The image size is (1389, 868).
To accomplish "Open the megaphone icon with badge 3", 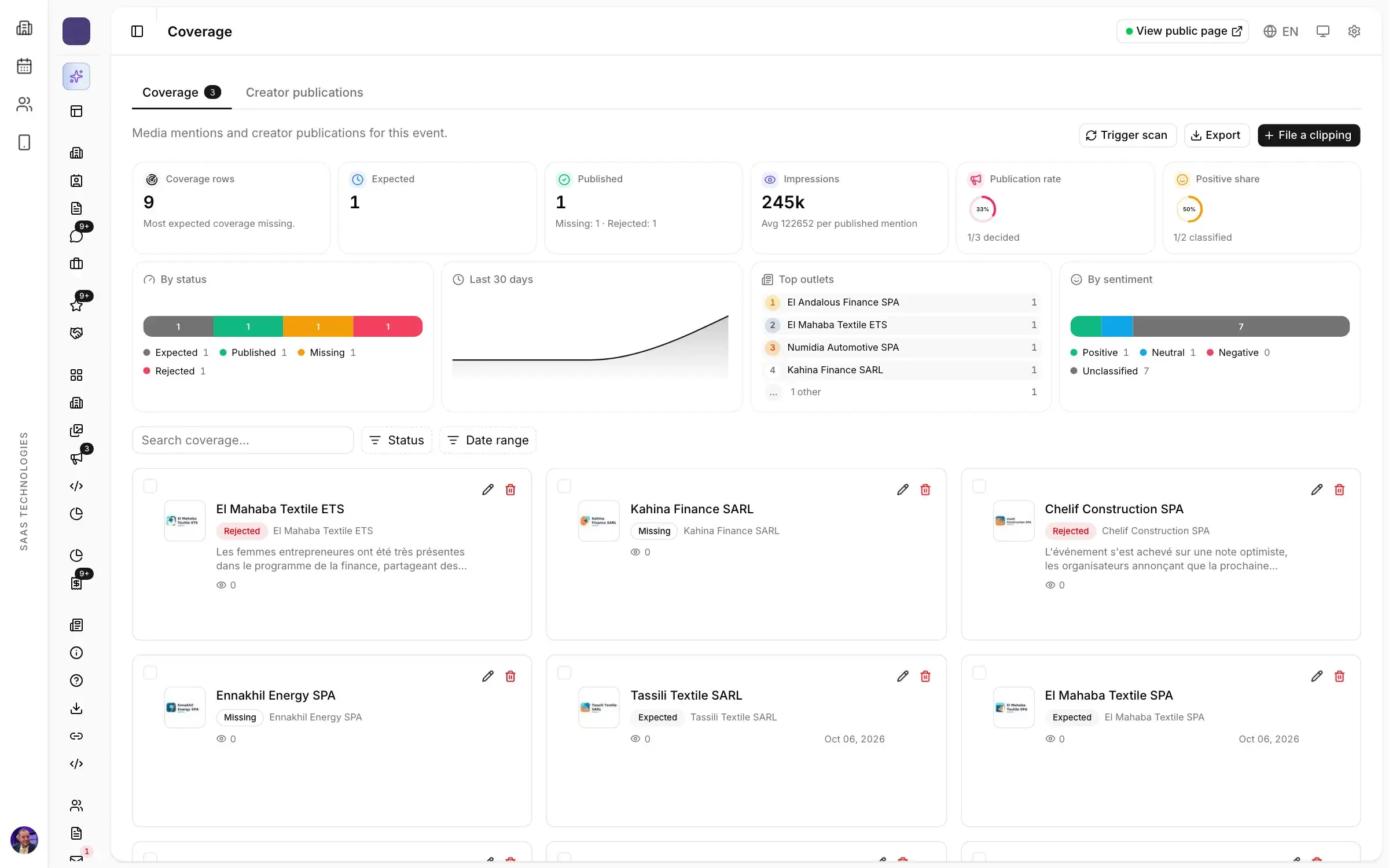I will tap(76, 458).
